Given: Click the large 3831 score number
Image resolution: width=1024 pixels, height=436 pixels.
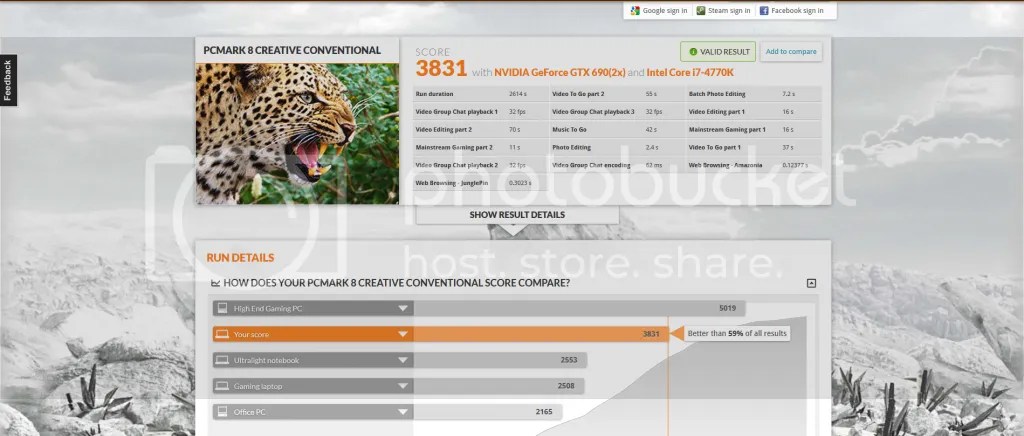Looking at the screenshot, I should point(441,69).
